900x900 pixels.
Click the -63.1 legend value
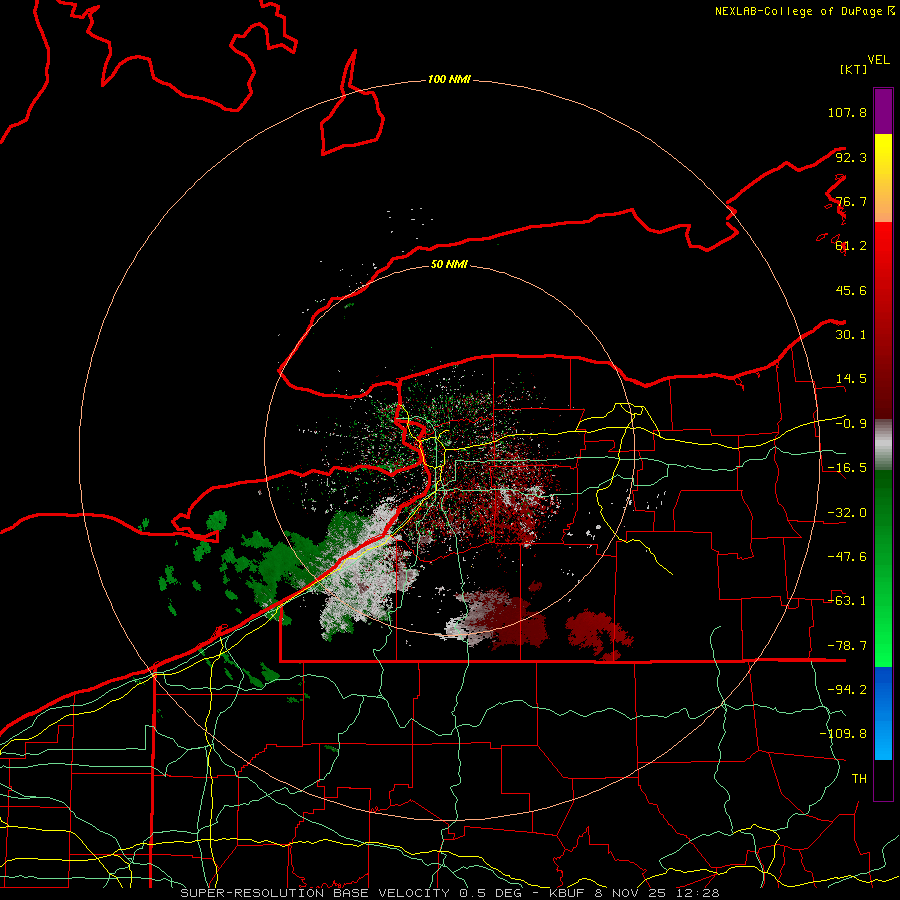[x=847, y=601]
